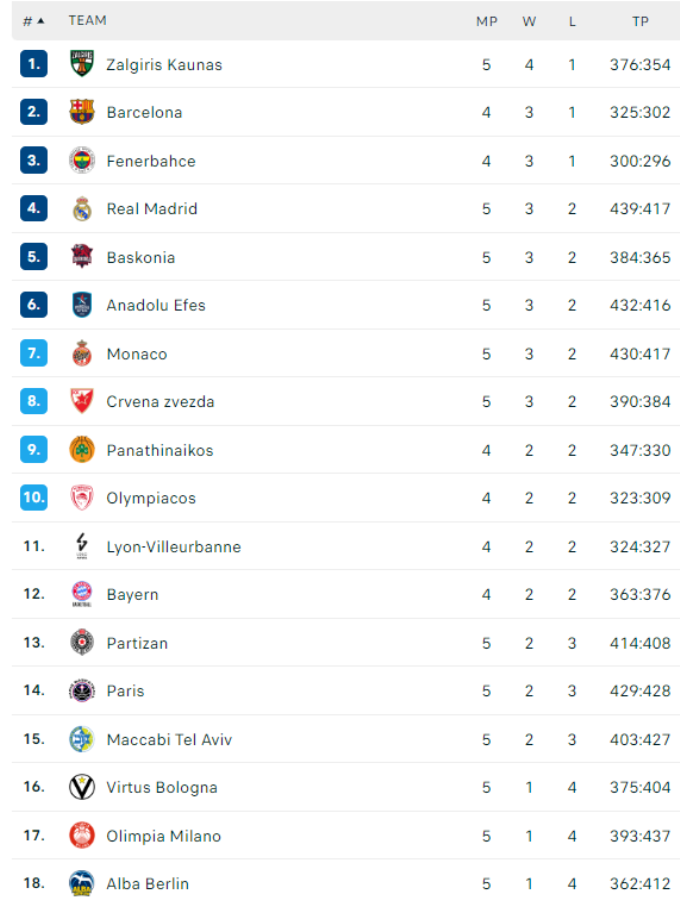Click the Anadolu Efes logo

click(x=82, y=305)
